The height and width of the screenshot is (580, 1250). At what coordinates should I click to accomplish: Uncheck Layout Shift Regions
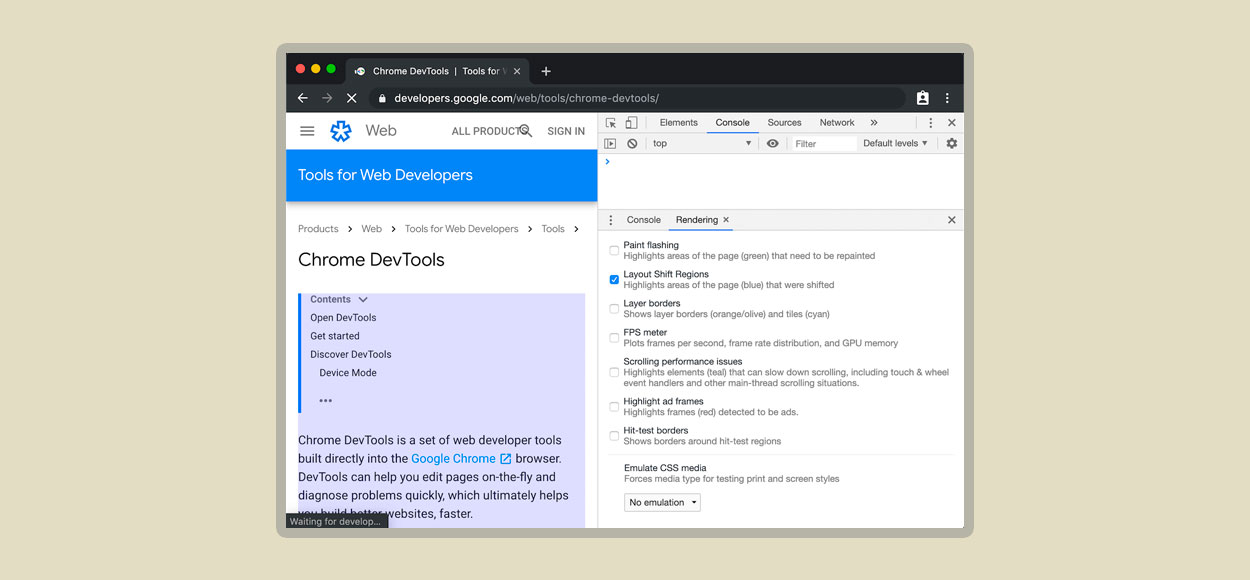point(614,280)
